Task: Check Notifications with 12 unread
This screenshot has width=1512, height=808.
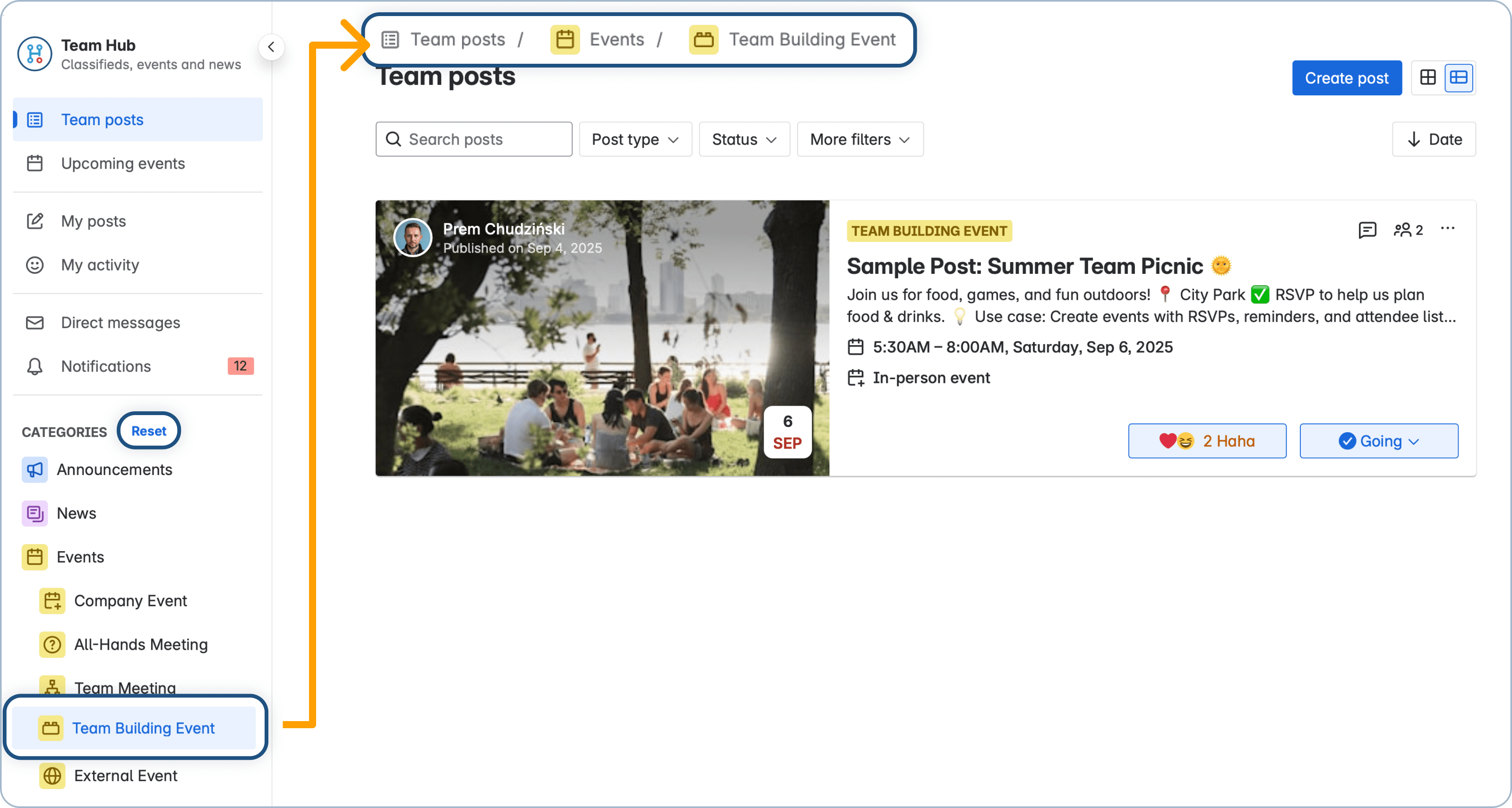Action: (106, 366)
